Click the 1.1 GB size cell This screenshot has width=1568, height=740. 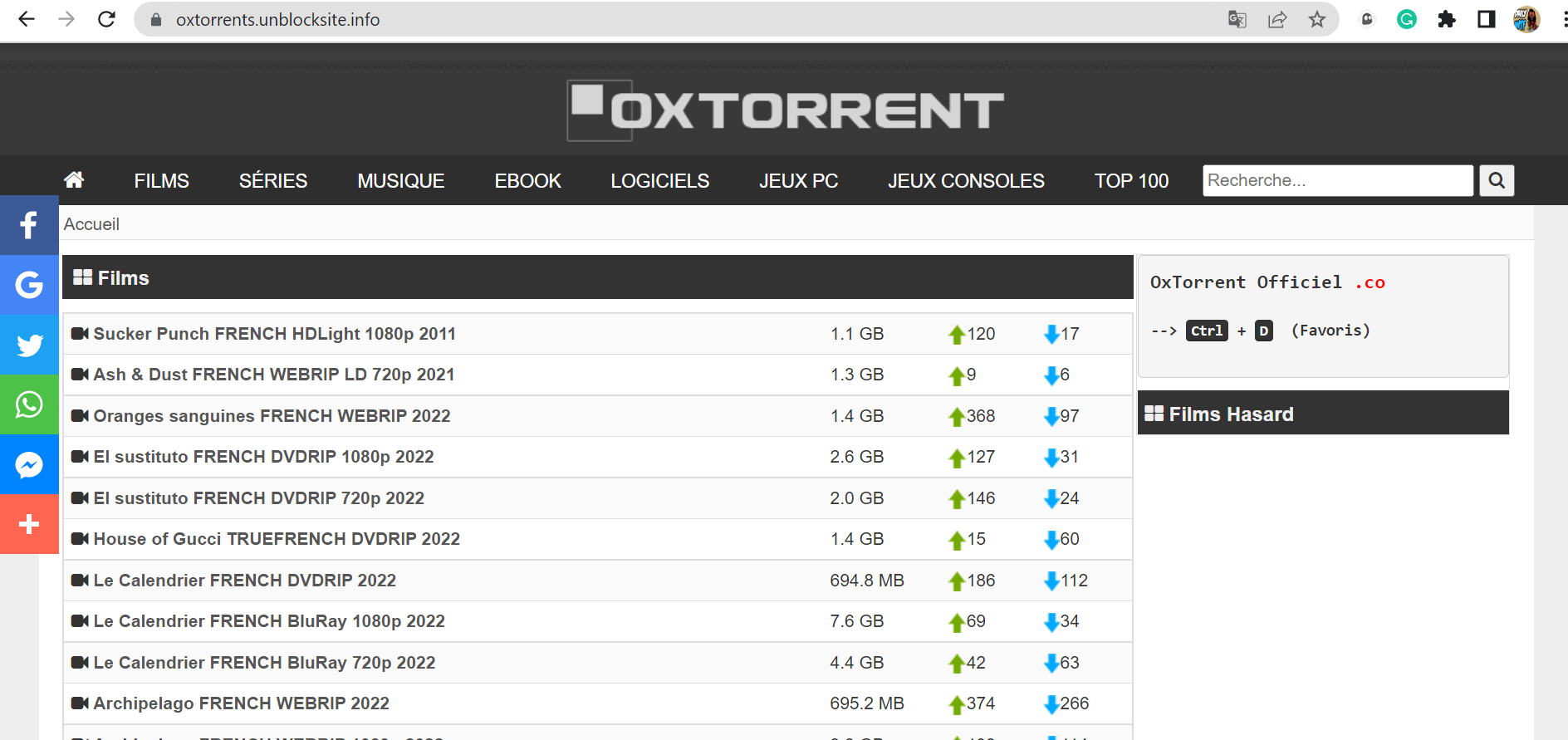click(x=857, y=334)
